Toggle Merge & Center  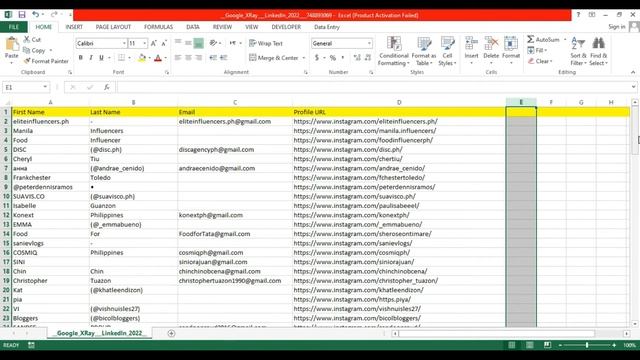point(274,58)
